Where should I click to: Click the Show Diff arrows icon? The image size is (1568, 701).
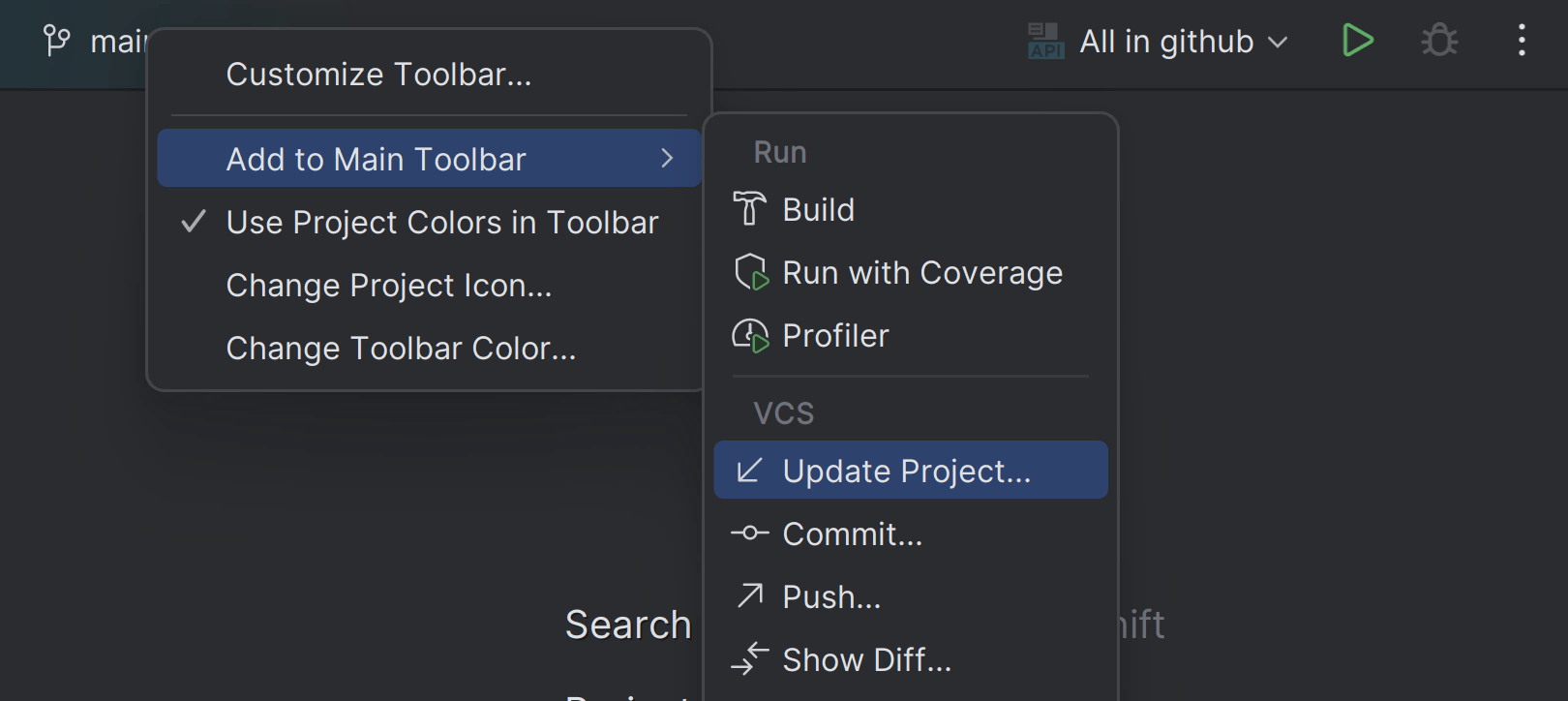[x=750, y=659]
